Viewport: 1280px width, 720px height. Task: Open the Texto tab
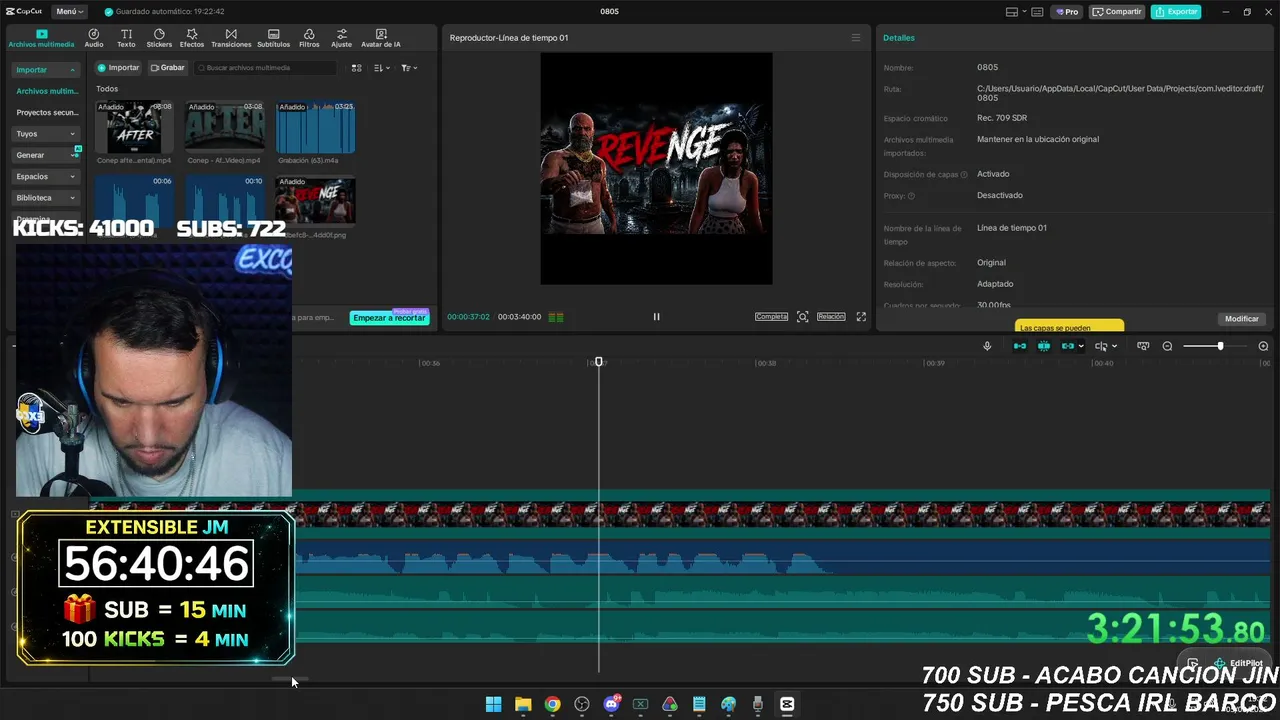click(x=126, y=38)
